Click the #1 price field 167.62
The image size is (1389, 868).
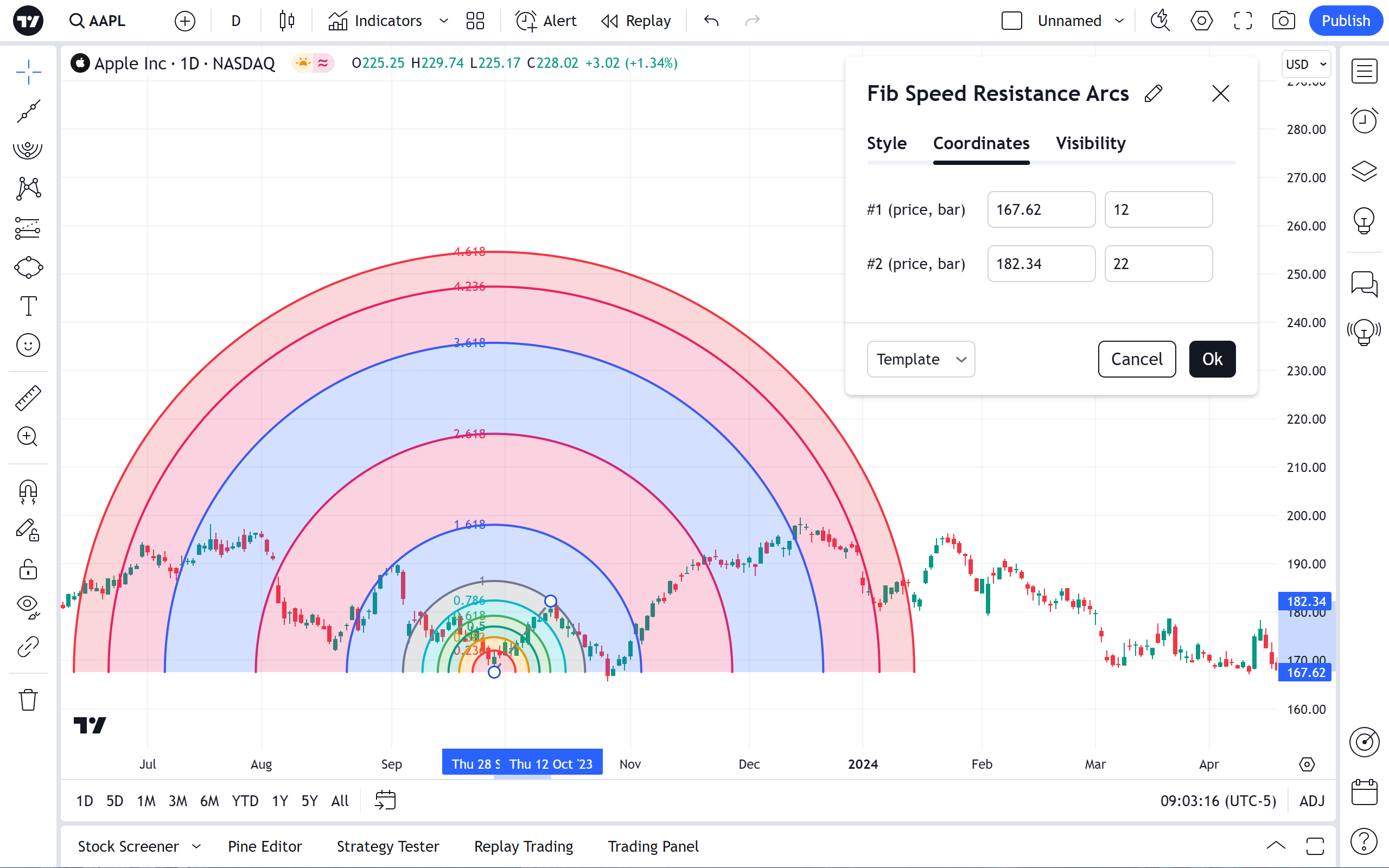coord(1041,209)
